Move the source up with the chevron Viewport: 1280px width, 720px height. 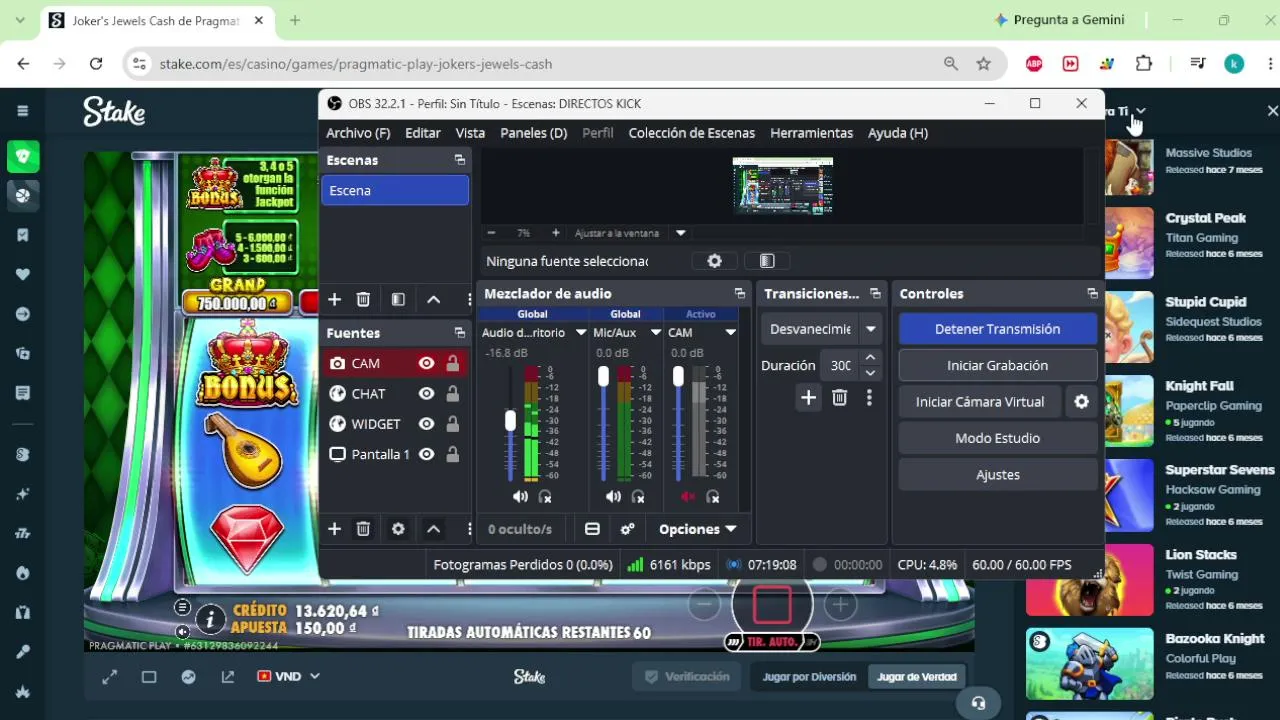coord(433,529)
